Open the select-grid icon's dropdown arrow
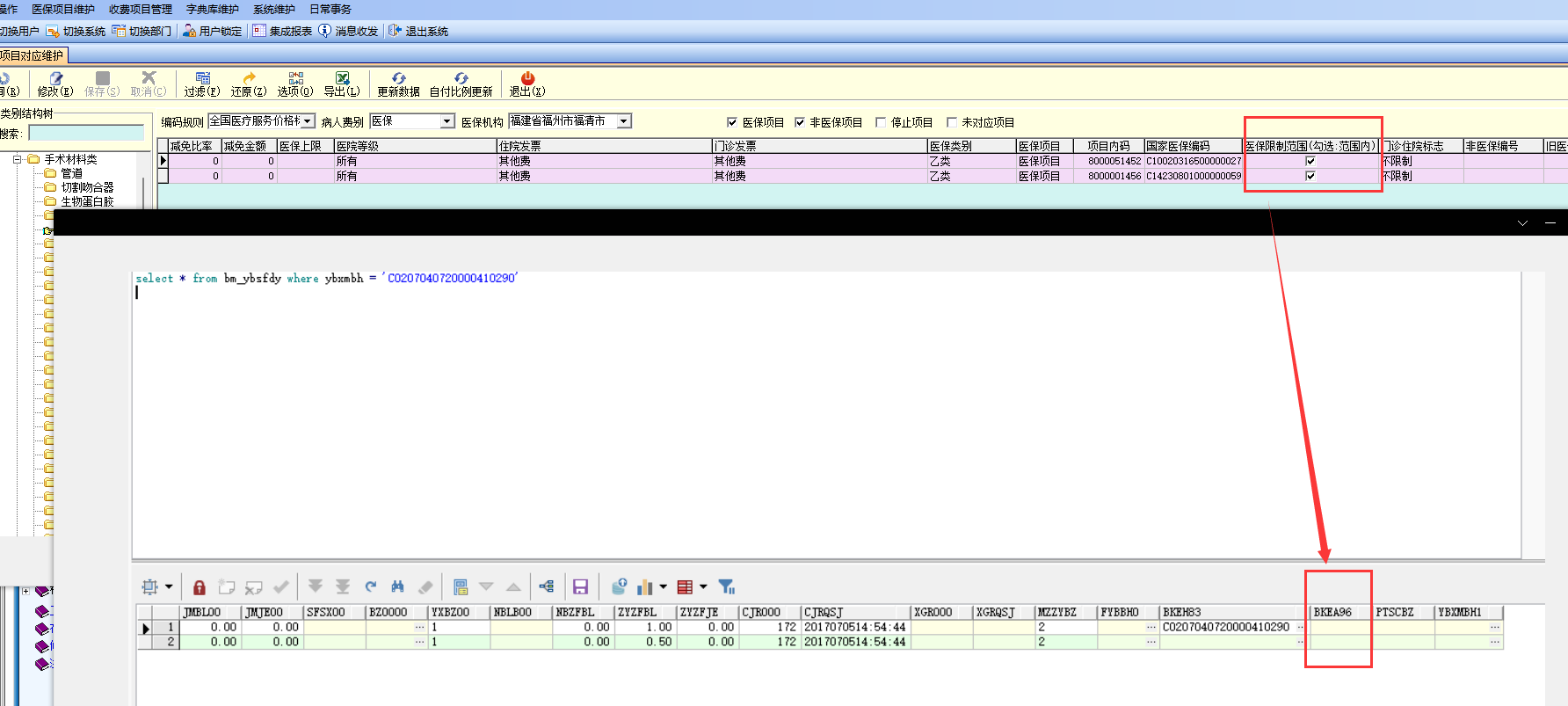Screen dimensions: 1568x706 tap(169, 586)
